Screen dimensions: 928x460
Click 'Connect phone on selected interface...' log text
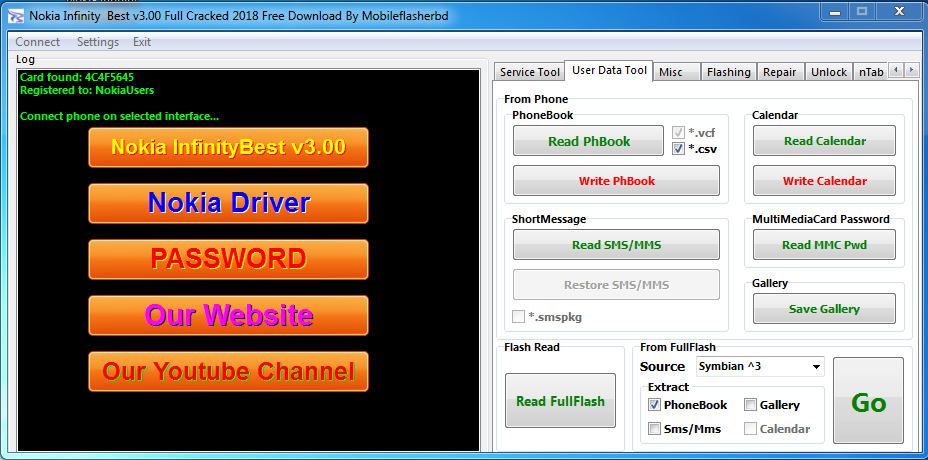pos(120,116)
